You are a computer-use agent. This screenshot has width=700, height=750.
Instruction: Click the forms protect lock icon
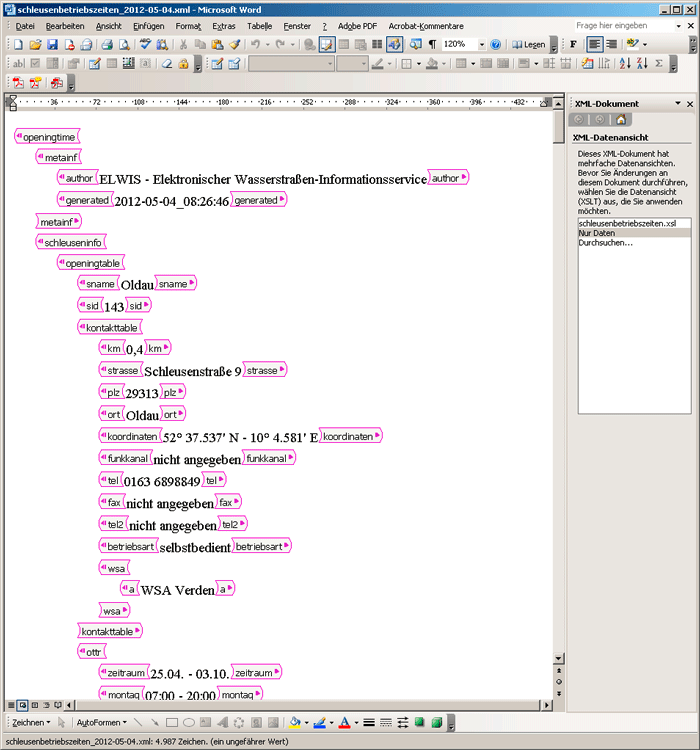click(183, 64)
